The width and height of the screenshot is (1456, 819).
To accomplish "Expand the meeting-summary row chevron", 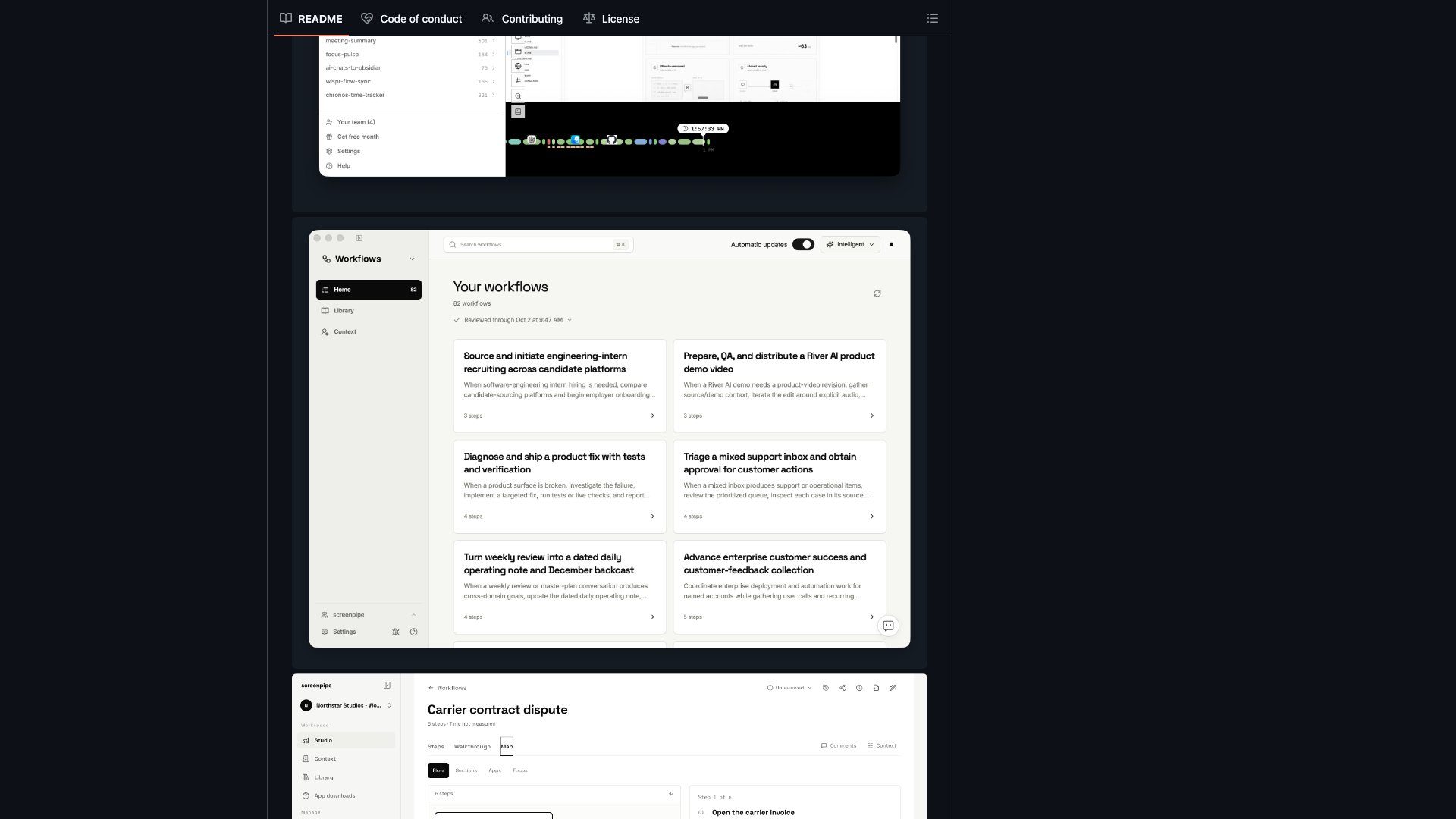I will 494,41.
